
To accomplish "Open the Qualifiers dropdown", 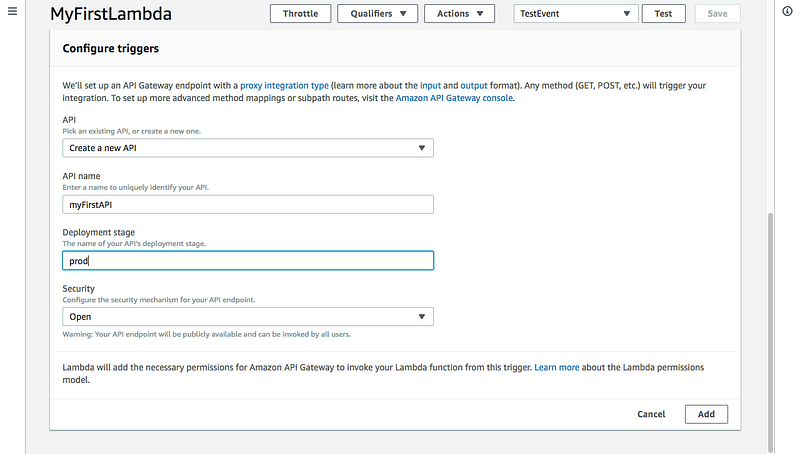I will pos(378,14).
